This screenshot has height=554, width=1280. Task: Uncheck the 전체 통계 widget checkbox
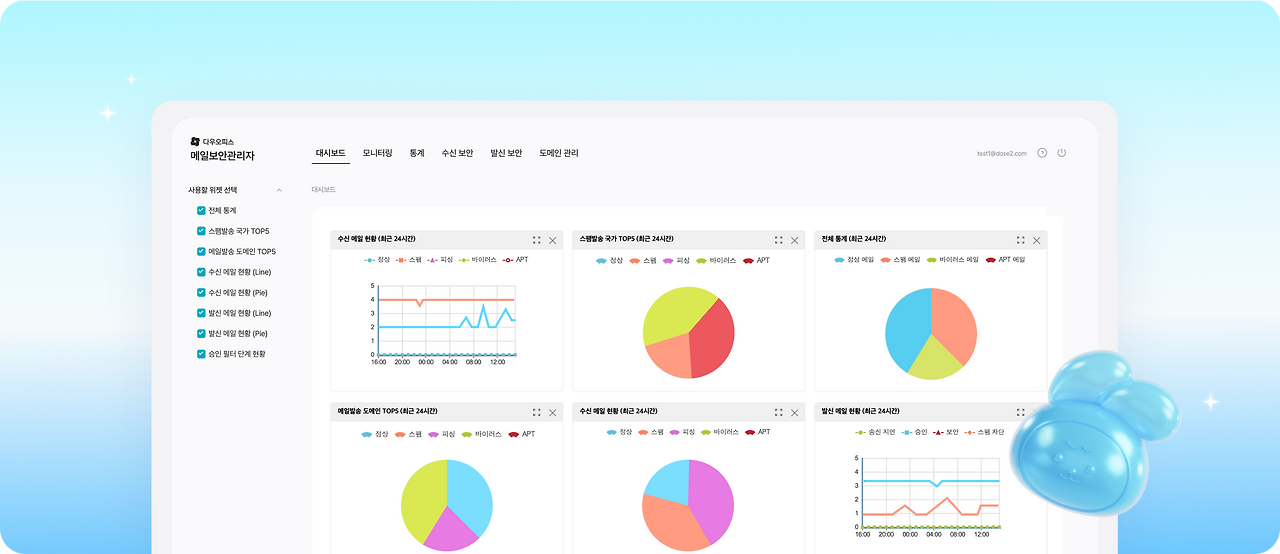(x=201, y=210)
